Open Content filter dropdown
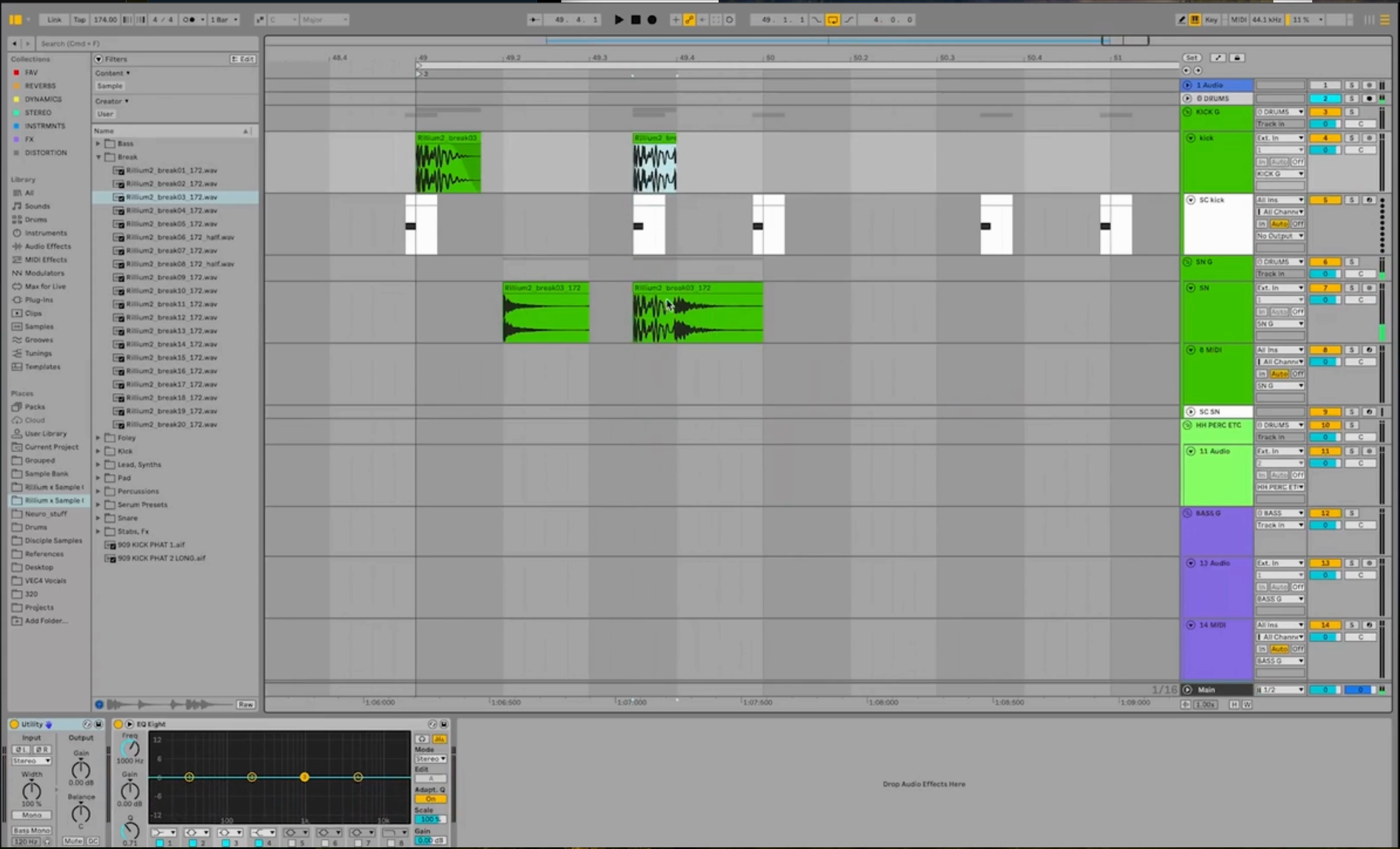Screen dimensions: 1400x849 point(112,73)
